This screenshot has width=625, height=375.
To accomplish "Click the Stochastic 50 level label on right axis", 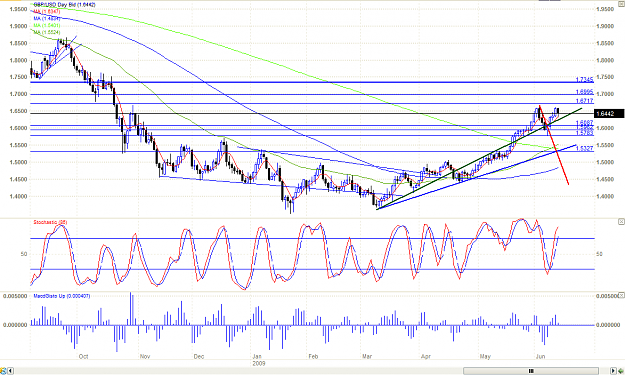I will click(x=599, y=254).
